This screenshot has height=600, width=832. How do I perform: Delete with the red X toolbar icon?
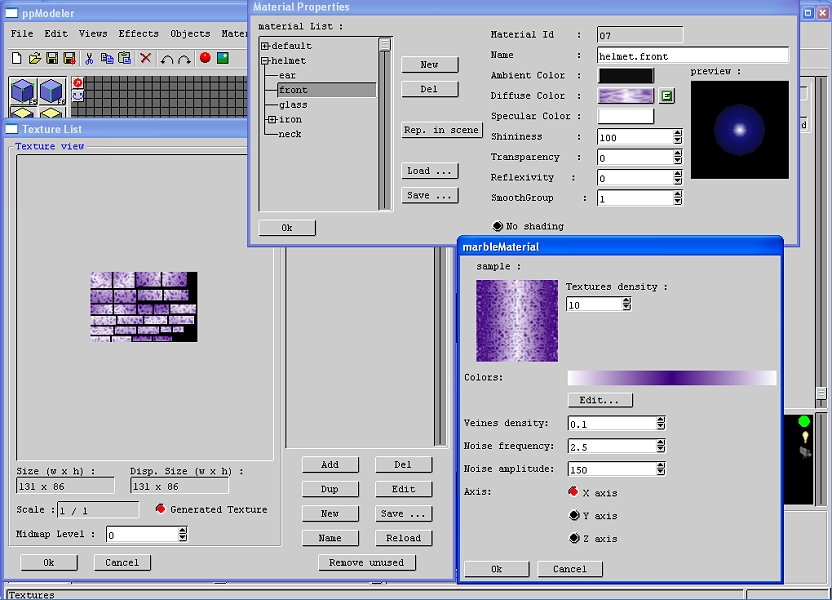[x=145, y=58]
